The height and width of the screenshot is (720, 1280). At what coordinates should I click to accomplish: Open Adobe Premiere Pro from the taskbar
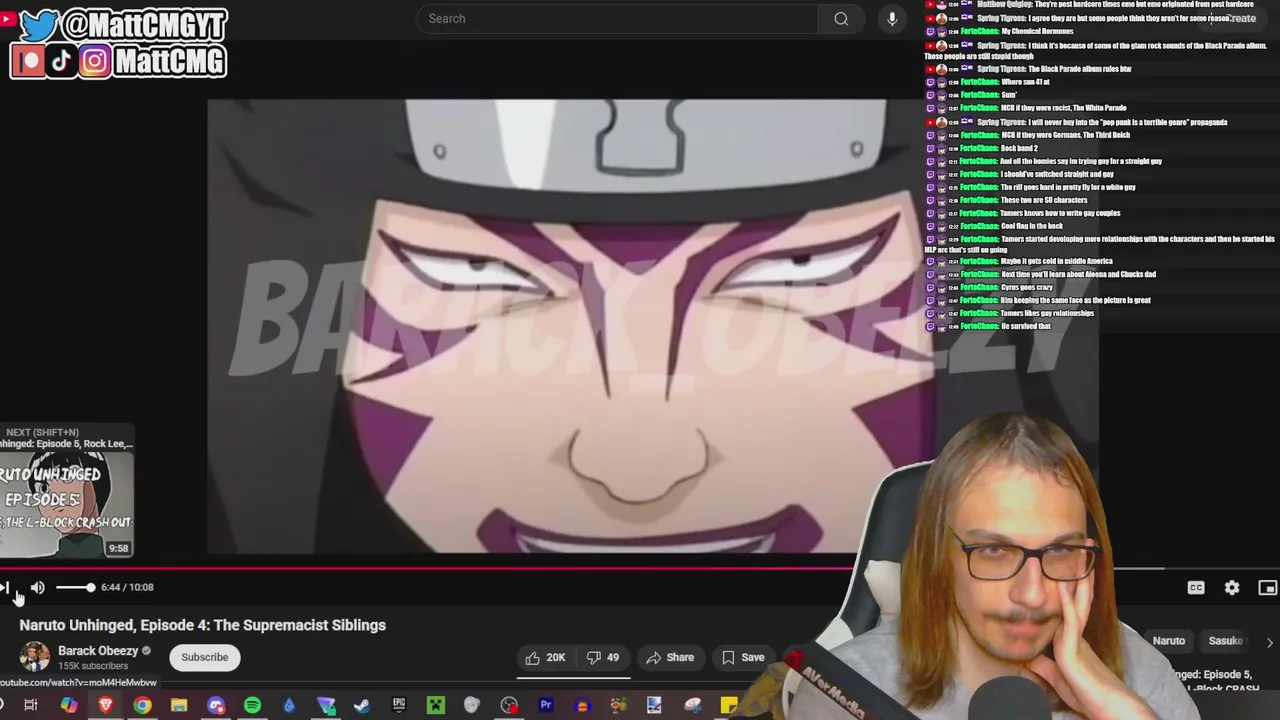pos(546,705)
